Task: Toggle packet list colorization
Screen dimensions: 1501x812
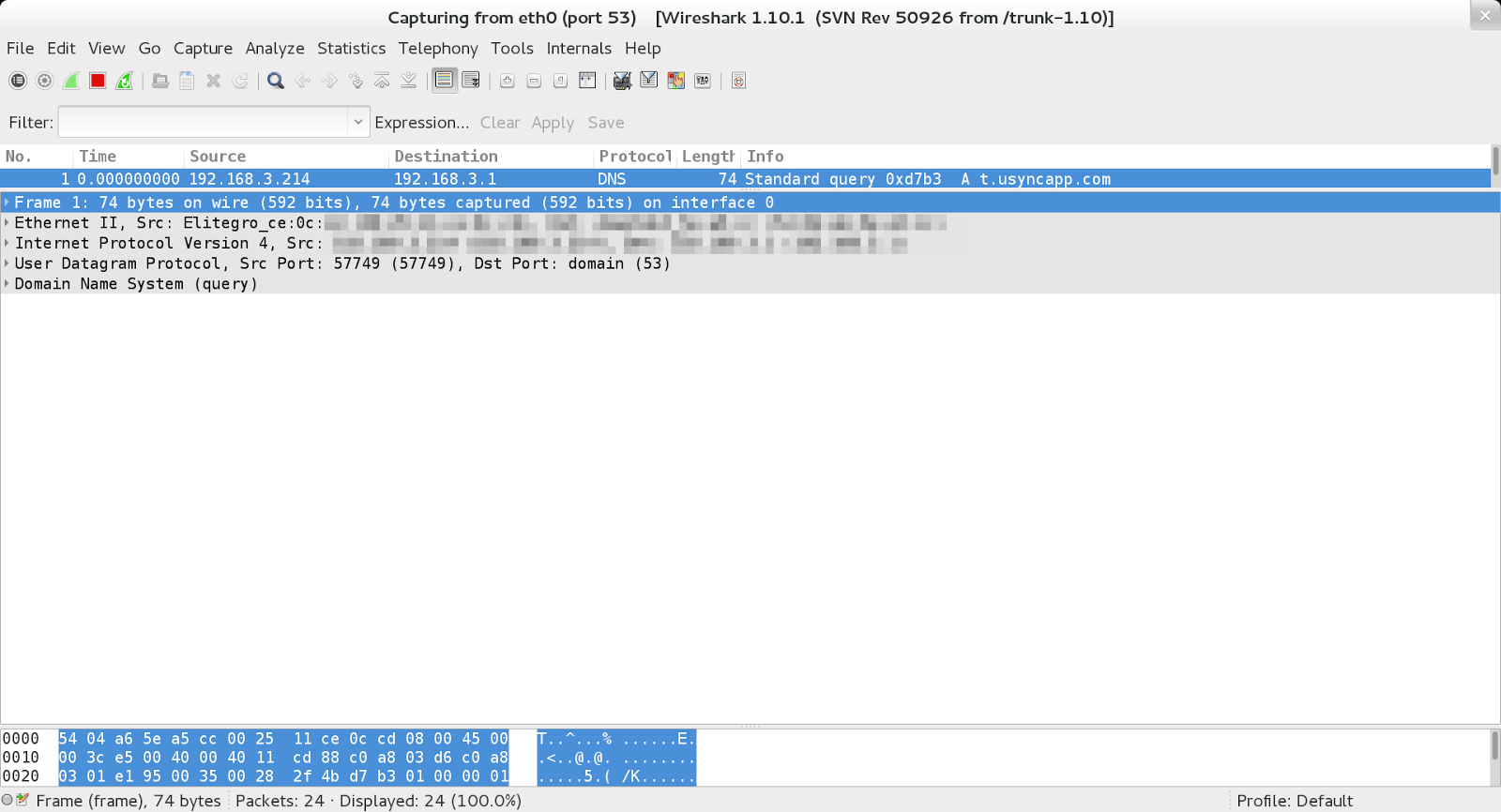Action: pos(445,81)
